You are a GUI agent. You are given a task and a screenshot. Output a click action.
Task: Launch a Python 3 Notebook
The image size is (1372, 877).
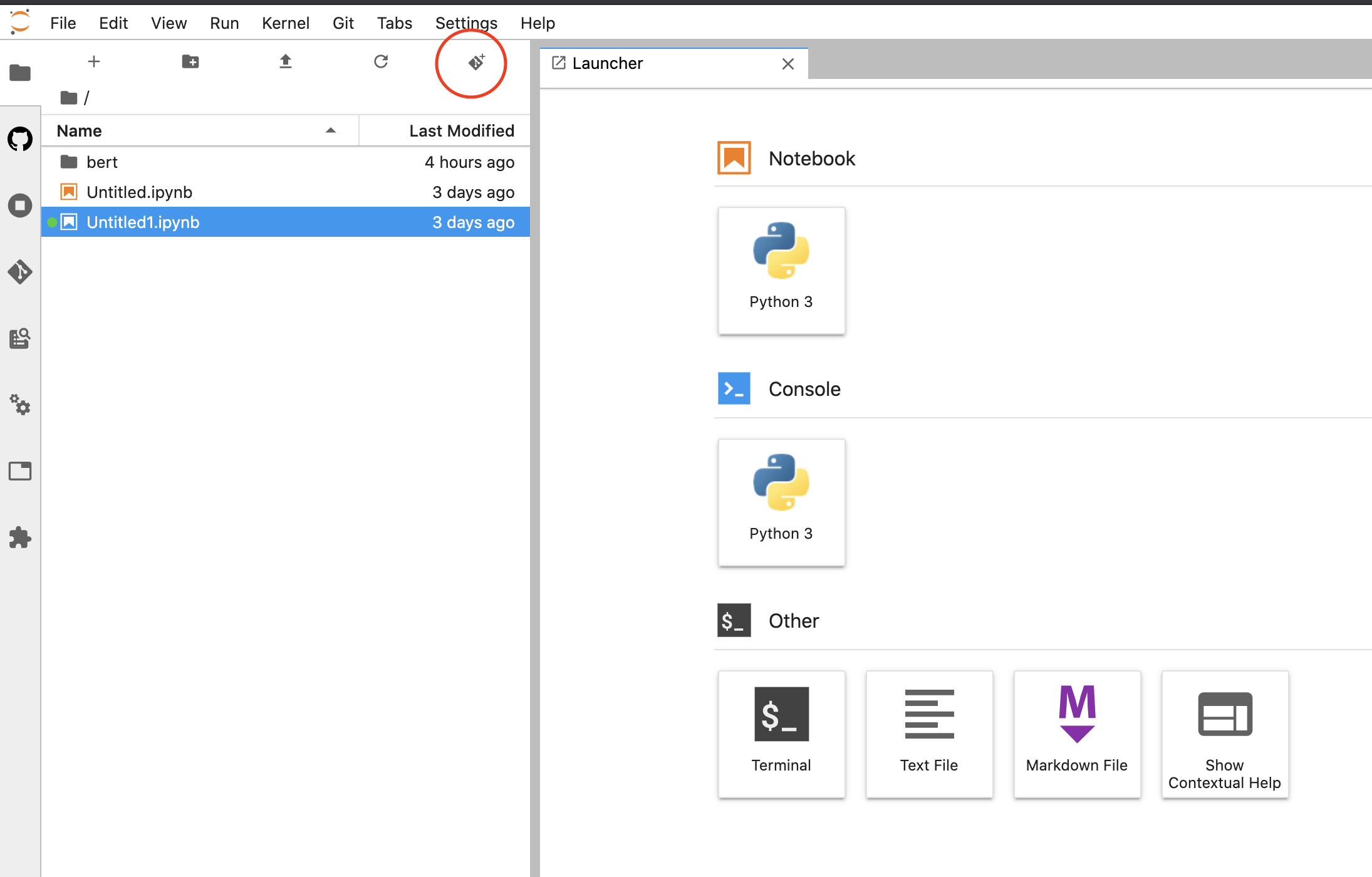pyautogui.click(x=781, y=271)
